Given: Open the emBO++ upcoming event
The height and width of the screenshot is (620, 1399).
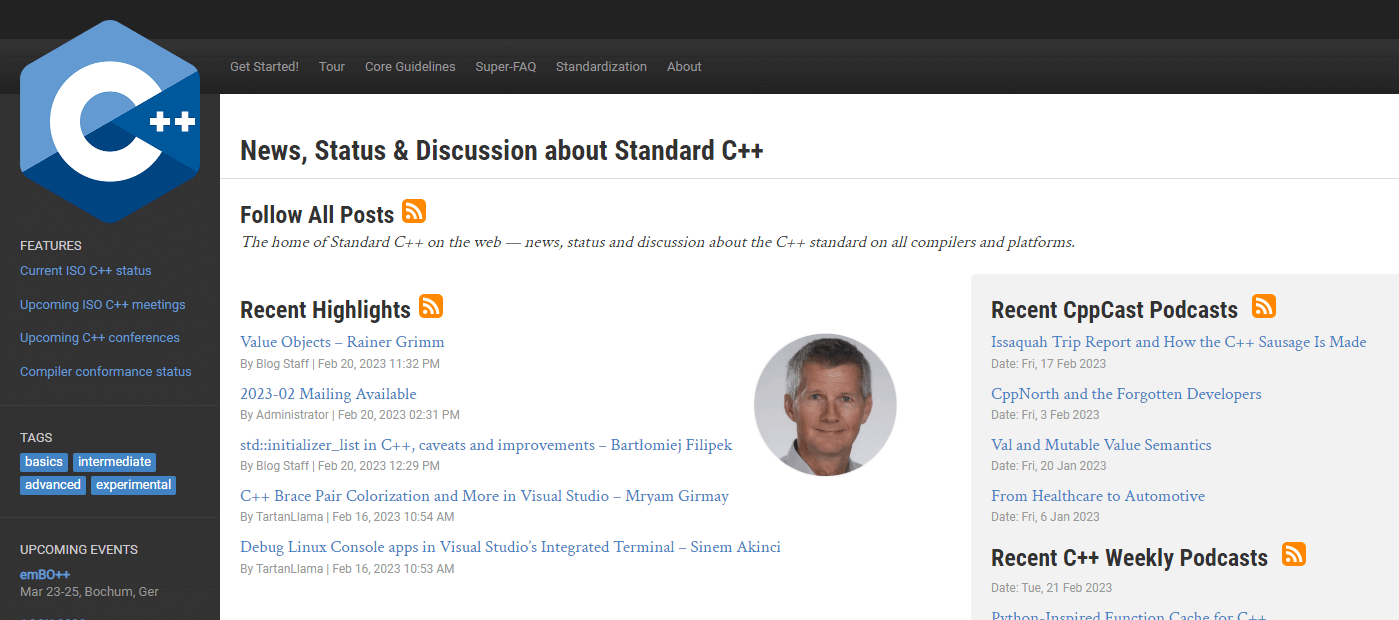Looking at the screenshot, I should click(45, 575).
